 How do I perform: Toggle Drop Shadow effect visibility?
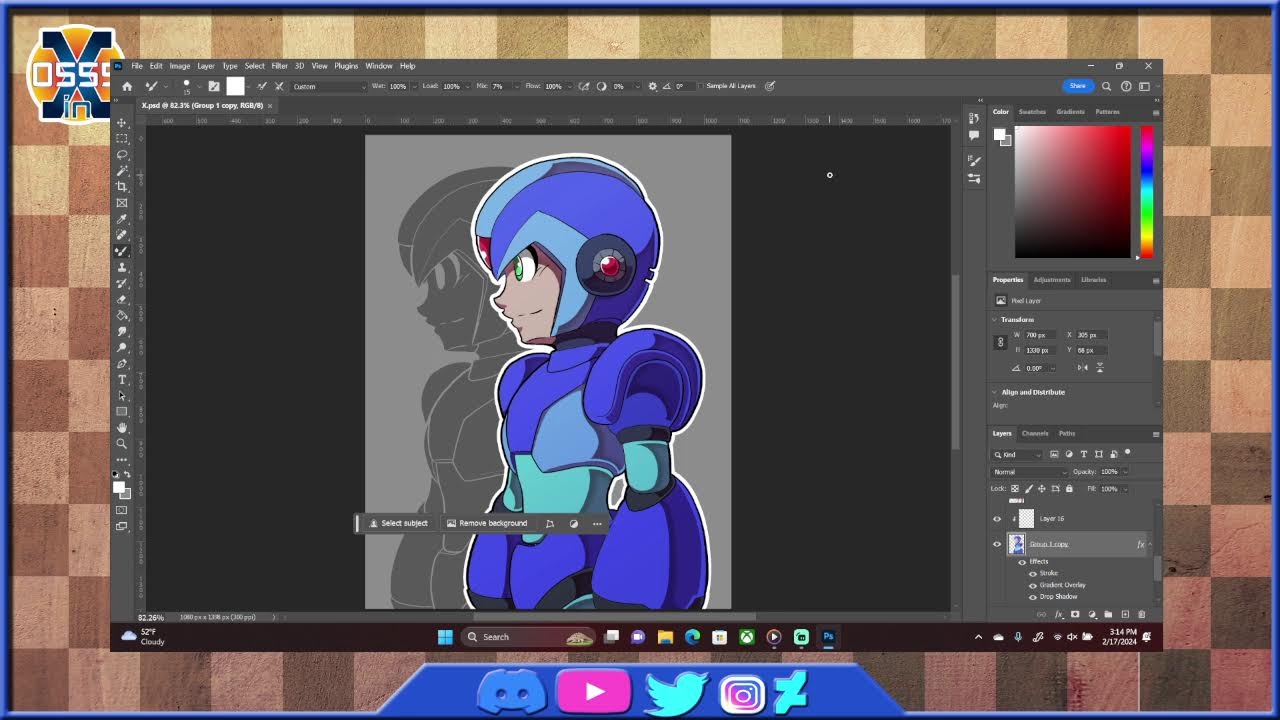1033,597
